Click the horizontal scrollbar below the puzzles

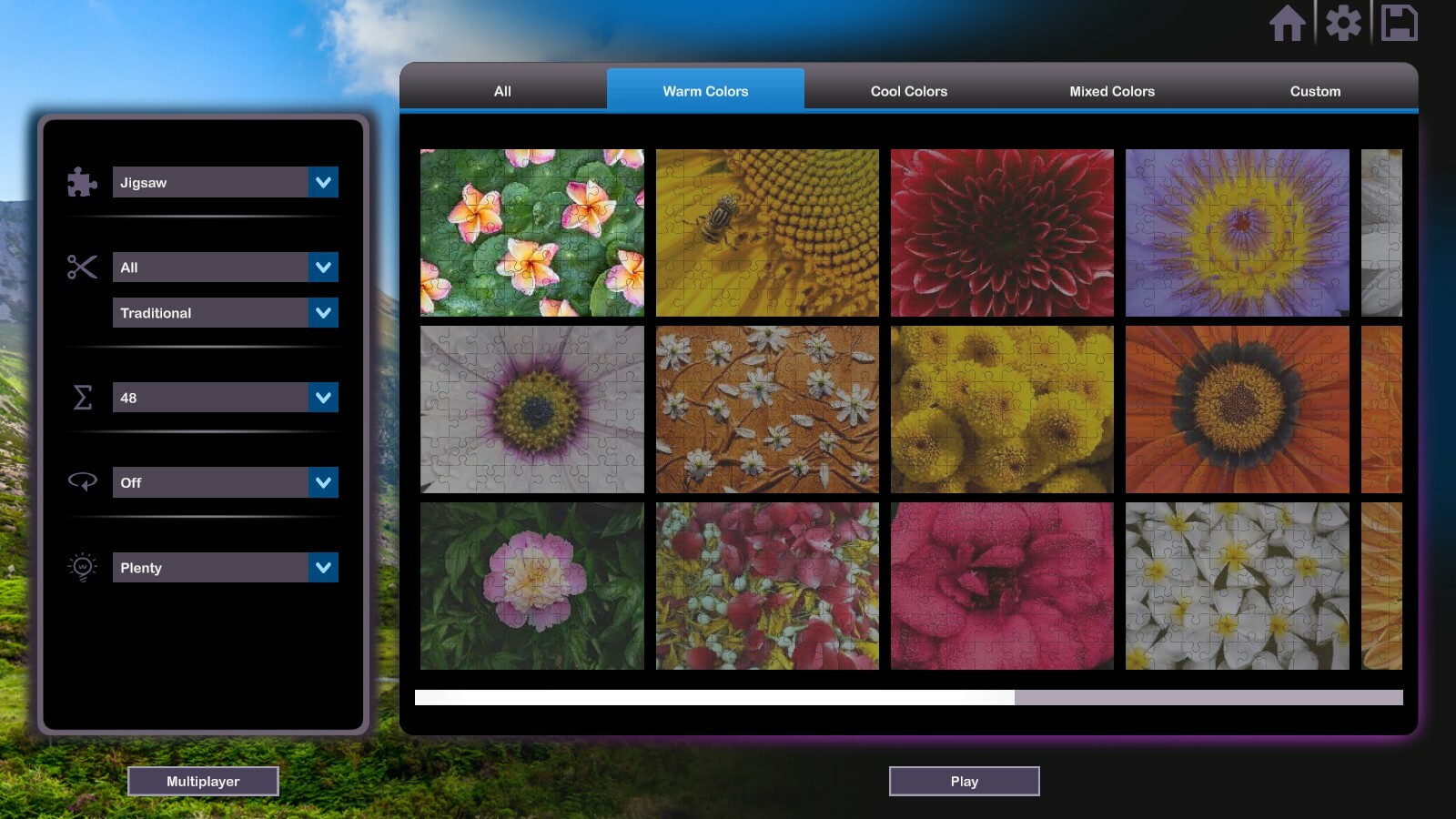(716, 699)
